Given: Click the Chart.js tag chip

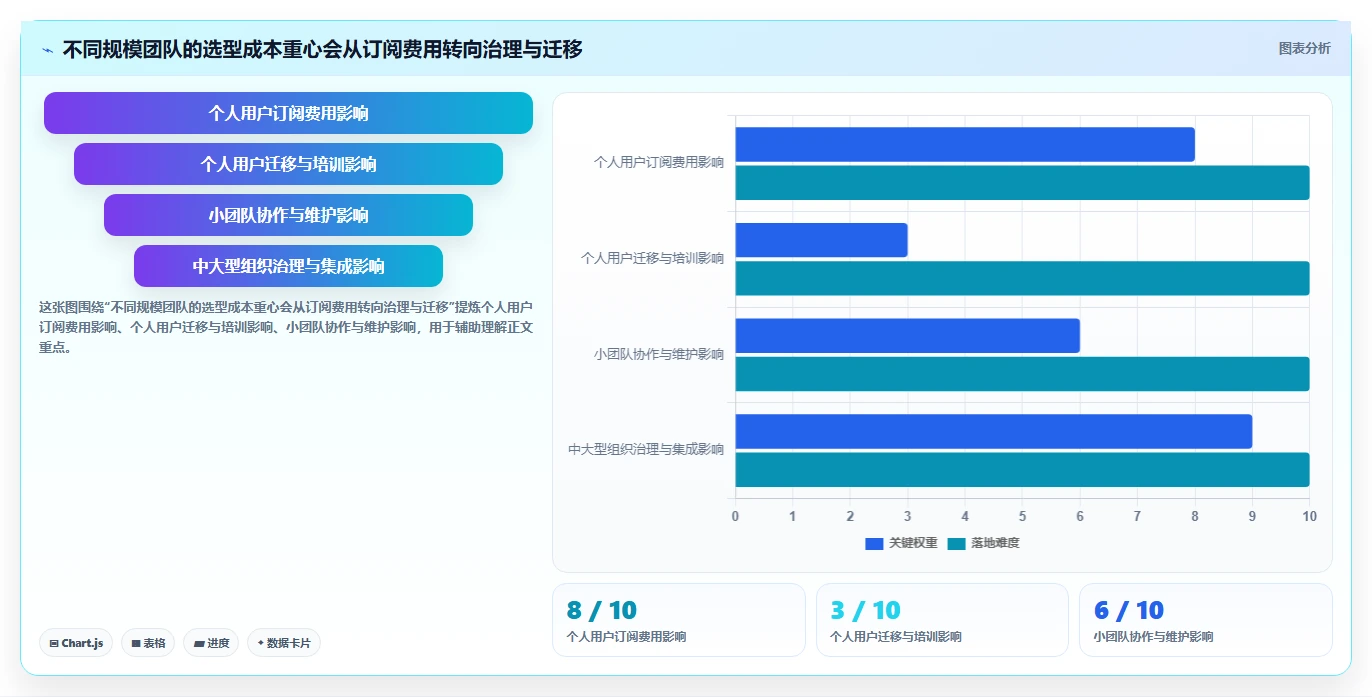Looking at the screenshot, I should tap(76, 643).
